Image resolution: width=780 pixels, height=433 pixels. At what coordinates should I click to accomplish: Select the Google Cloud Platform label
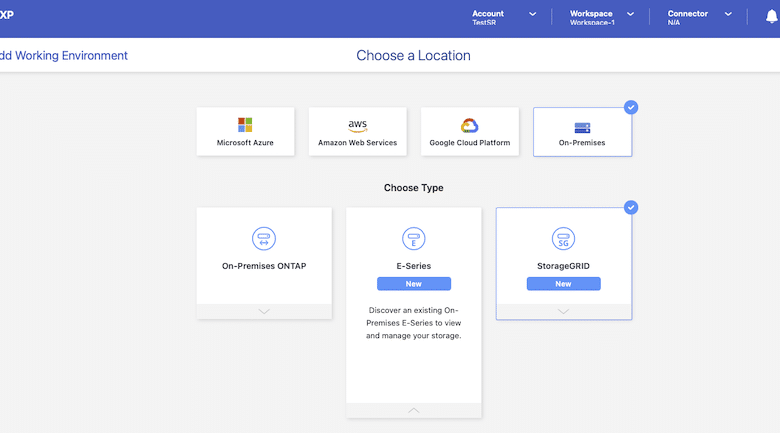[470, 143]
